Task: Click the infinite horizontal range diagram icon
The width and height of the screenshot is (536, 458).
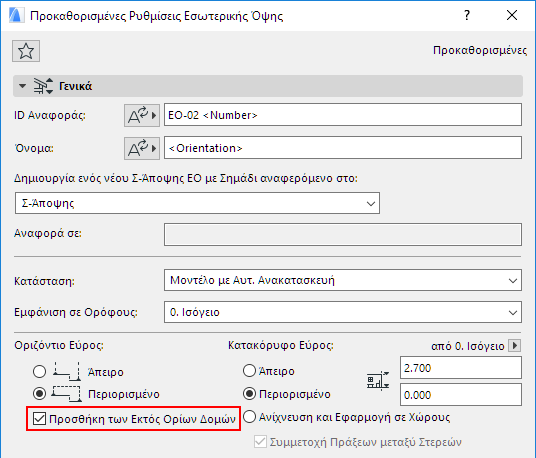Action: [x=67, y=372]
